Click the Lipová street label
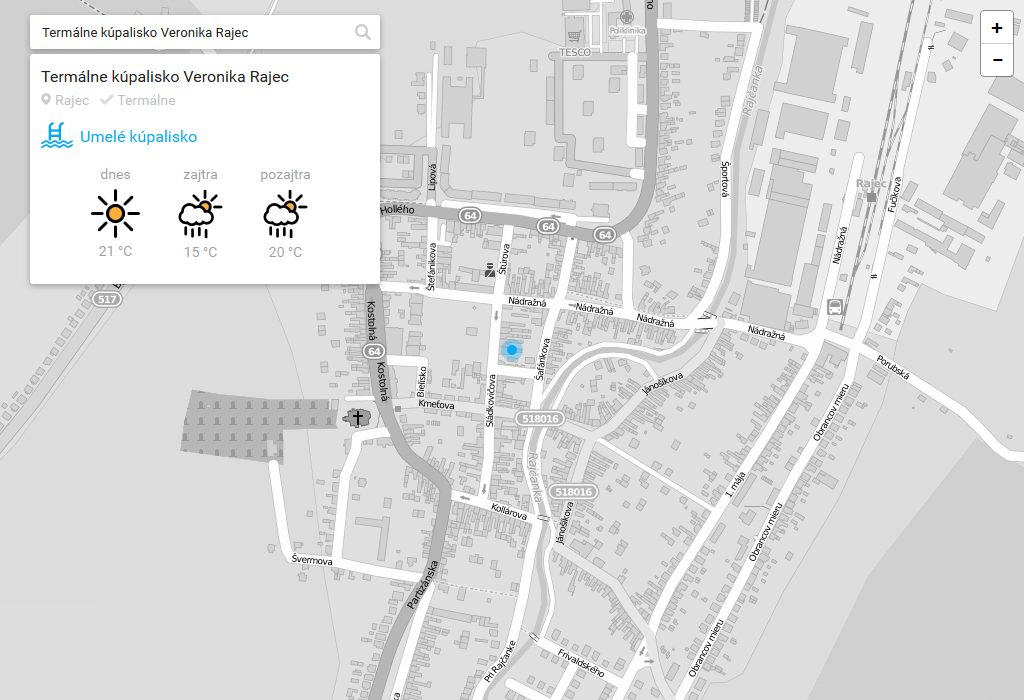This screenshot has width=1024, height=700. (432, 177)
